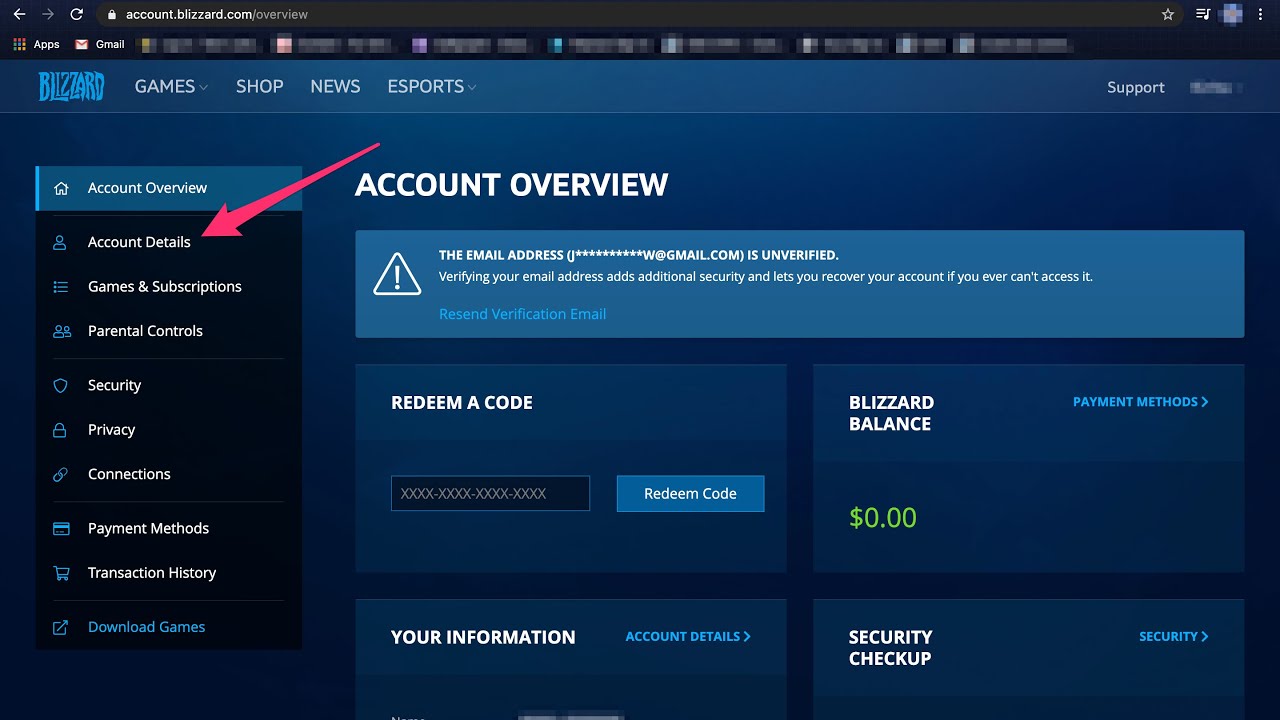Click the lock icon beside Privacy
This screenshot has height=720, width=1280.
coord(60,430)
